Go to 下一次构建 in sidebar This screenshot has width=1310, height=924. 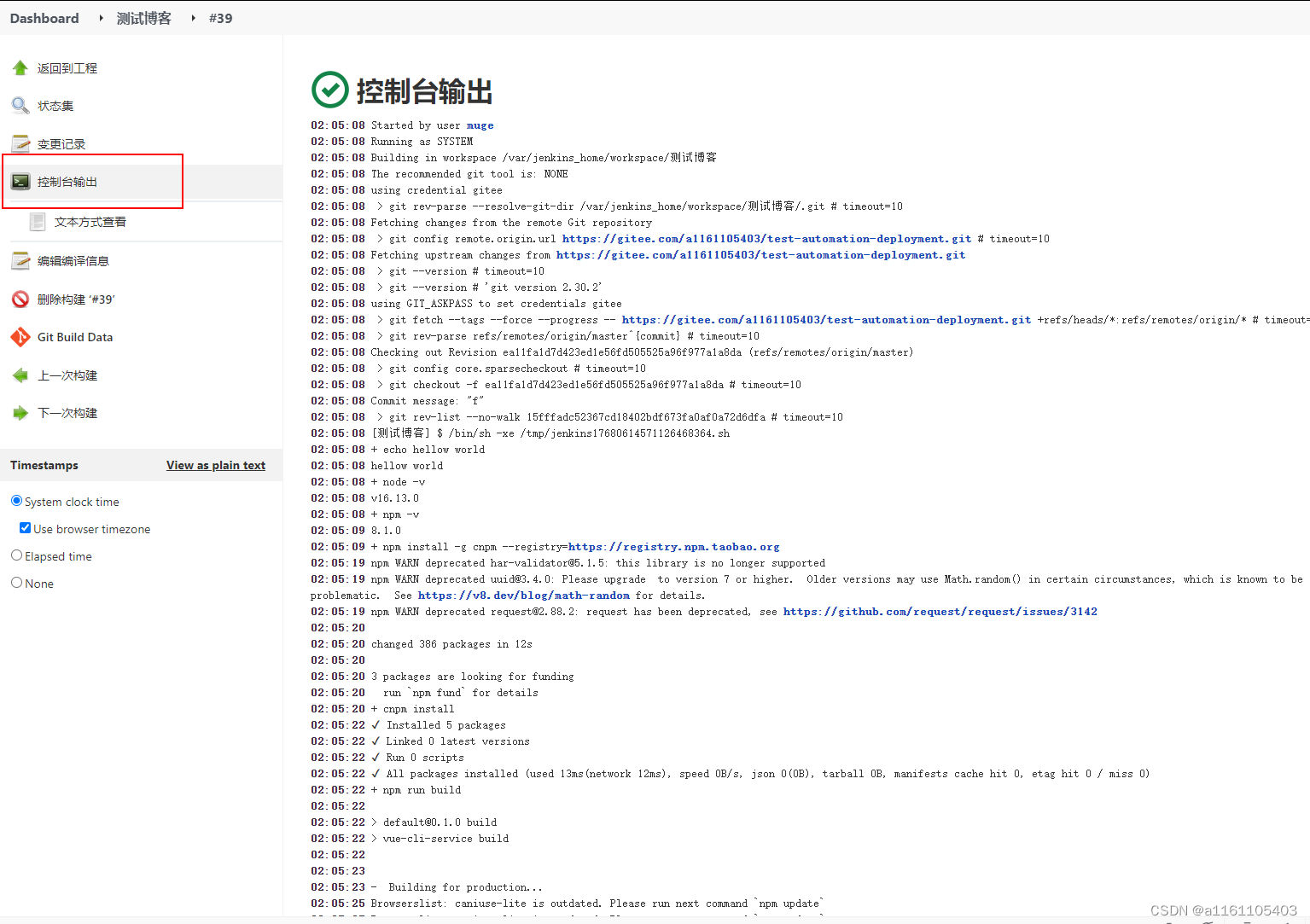coord(67,413)
